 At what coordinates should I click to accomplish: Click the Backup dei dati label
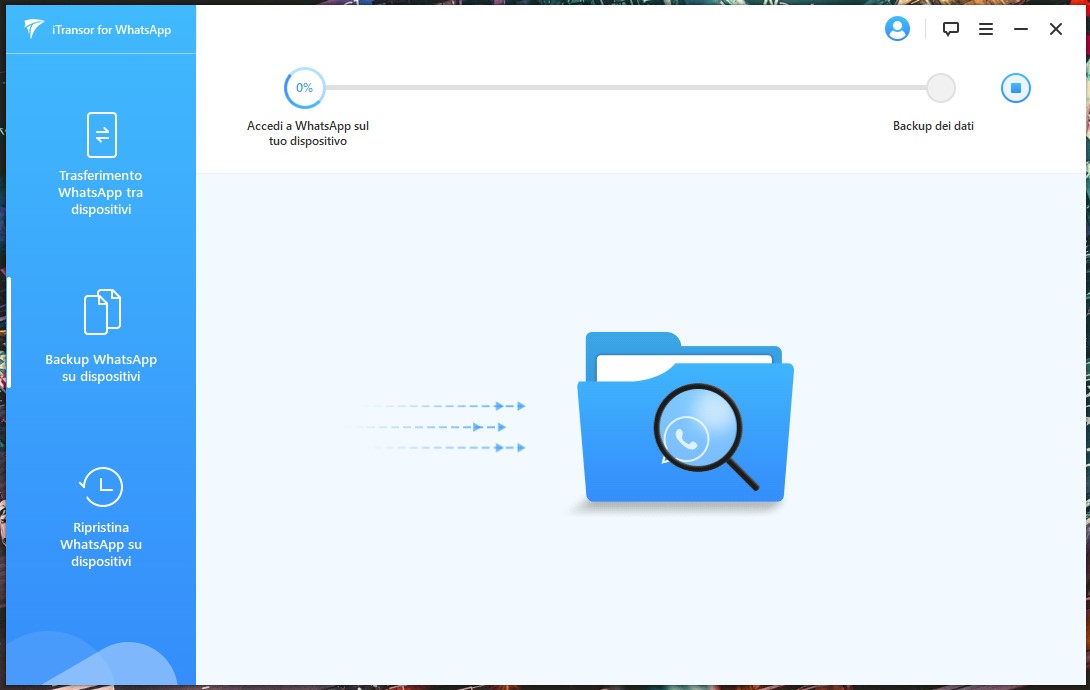(x=933, y=126)
